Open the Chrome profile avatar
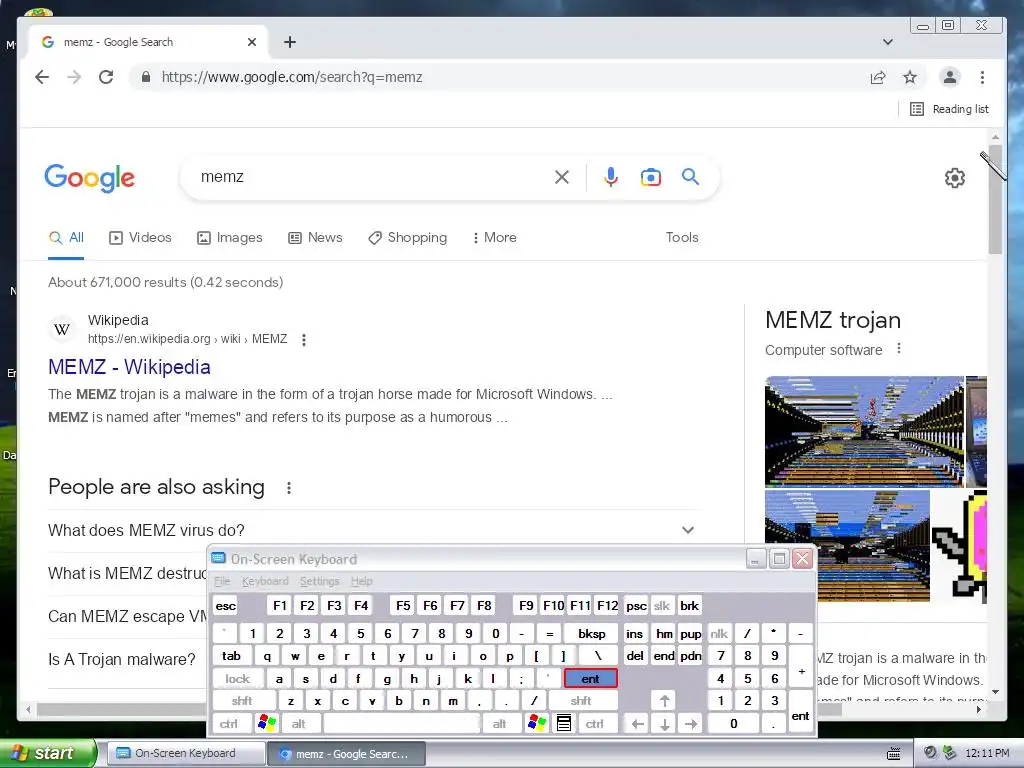 click(x=950, y=77)
